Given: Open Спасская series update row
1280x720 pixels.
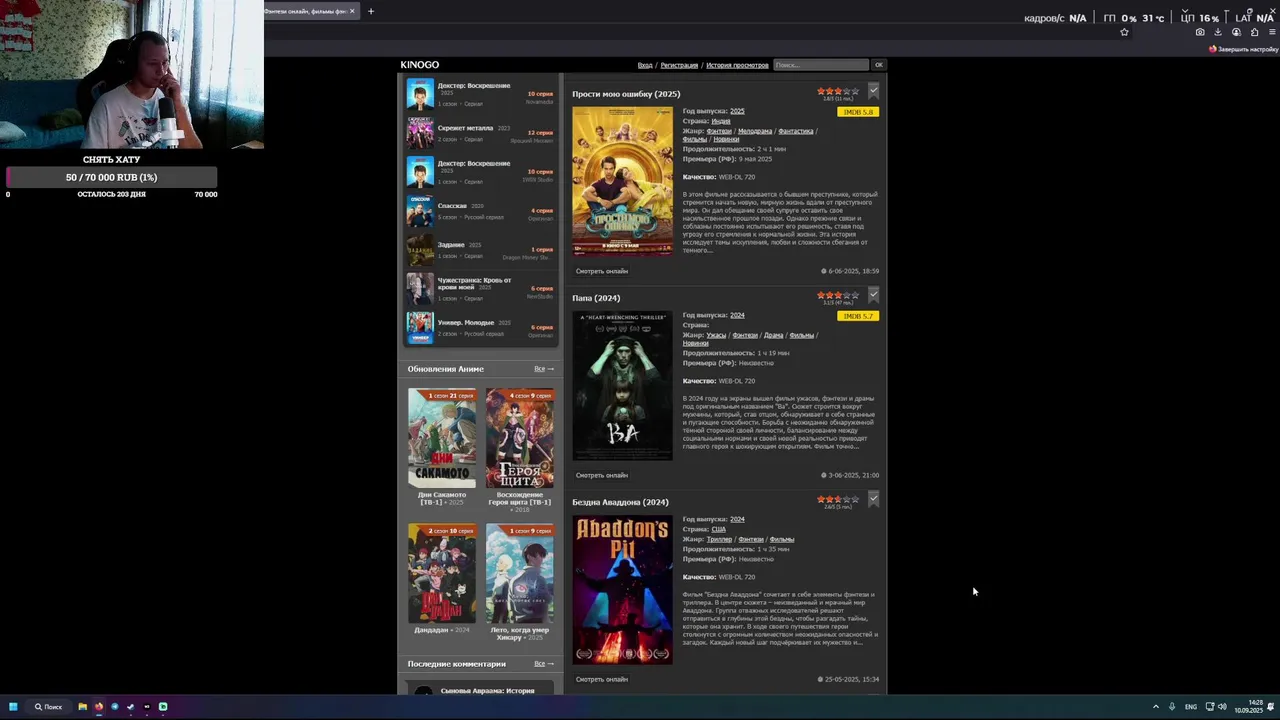Looking at the screenshot, I should pos(480,211).
